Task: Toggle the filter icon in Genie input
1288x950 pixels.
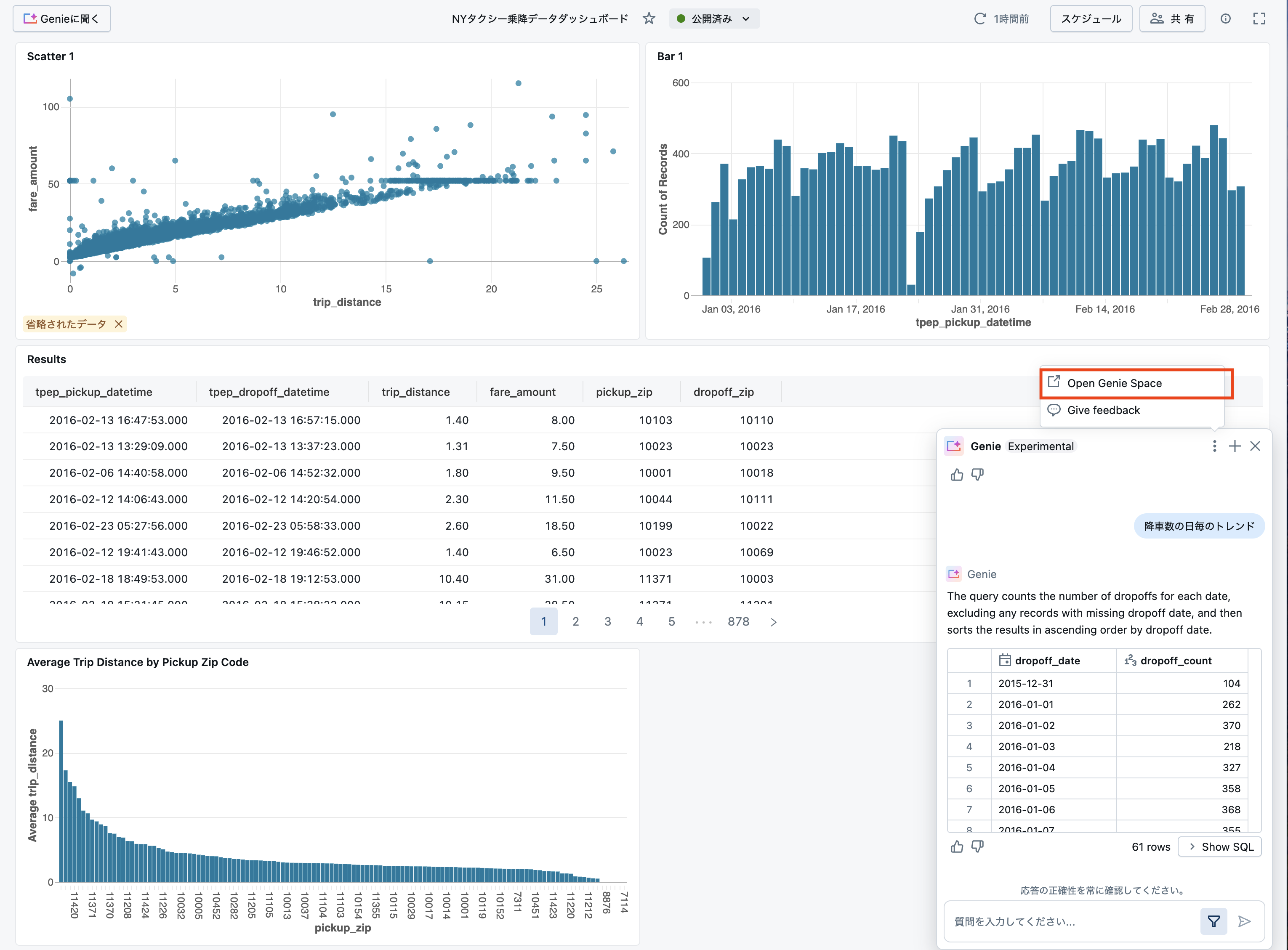Action: (x=1213, y=921)
